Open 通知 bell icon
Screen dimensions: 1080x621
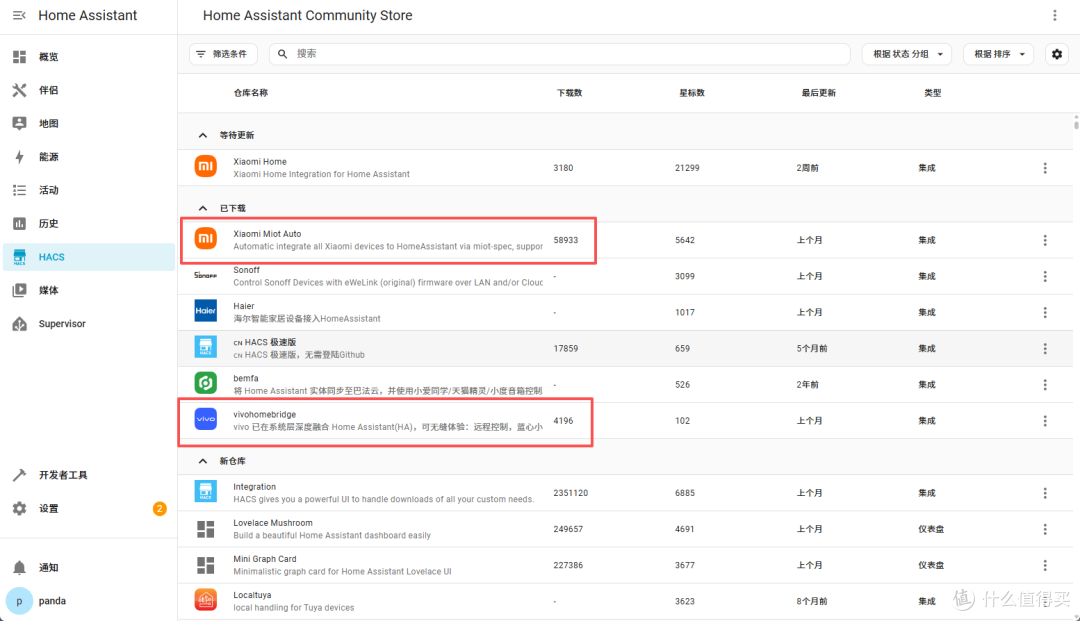tap(19, 567)
